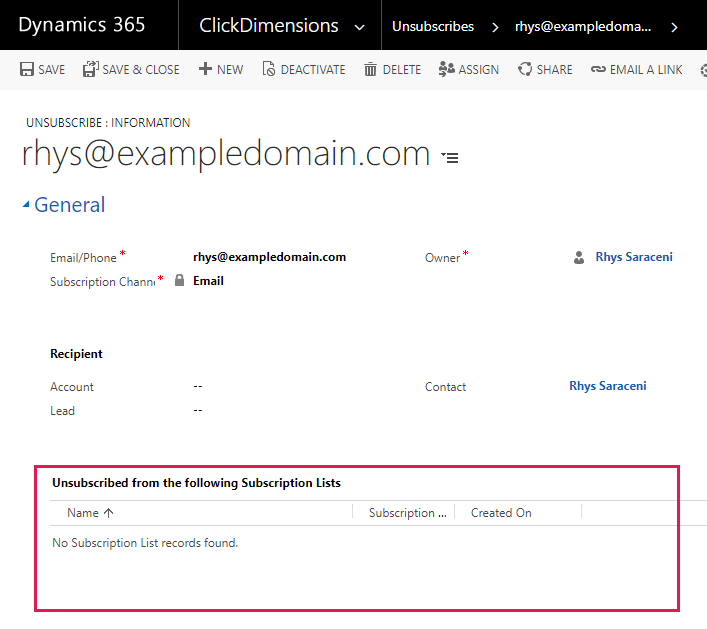Open the rhys@exampledoma... breadcrumb item

583,27
